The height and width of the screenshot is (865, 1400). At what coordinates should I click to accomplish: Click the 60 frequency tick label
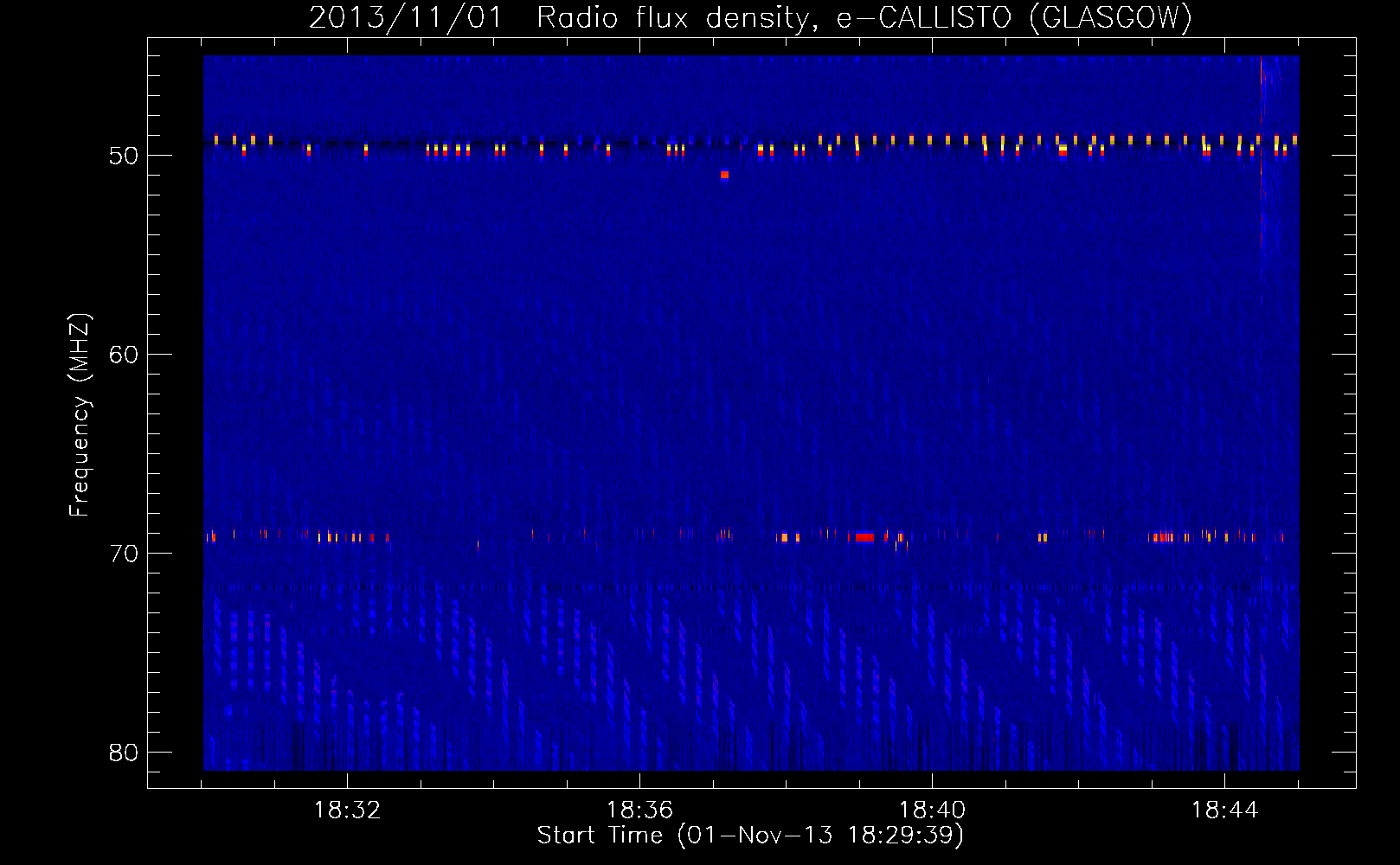pyautogui.click(x=124, y=355)
